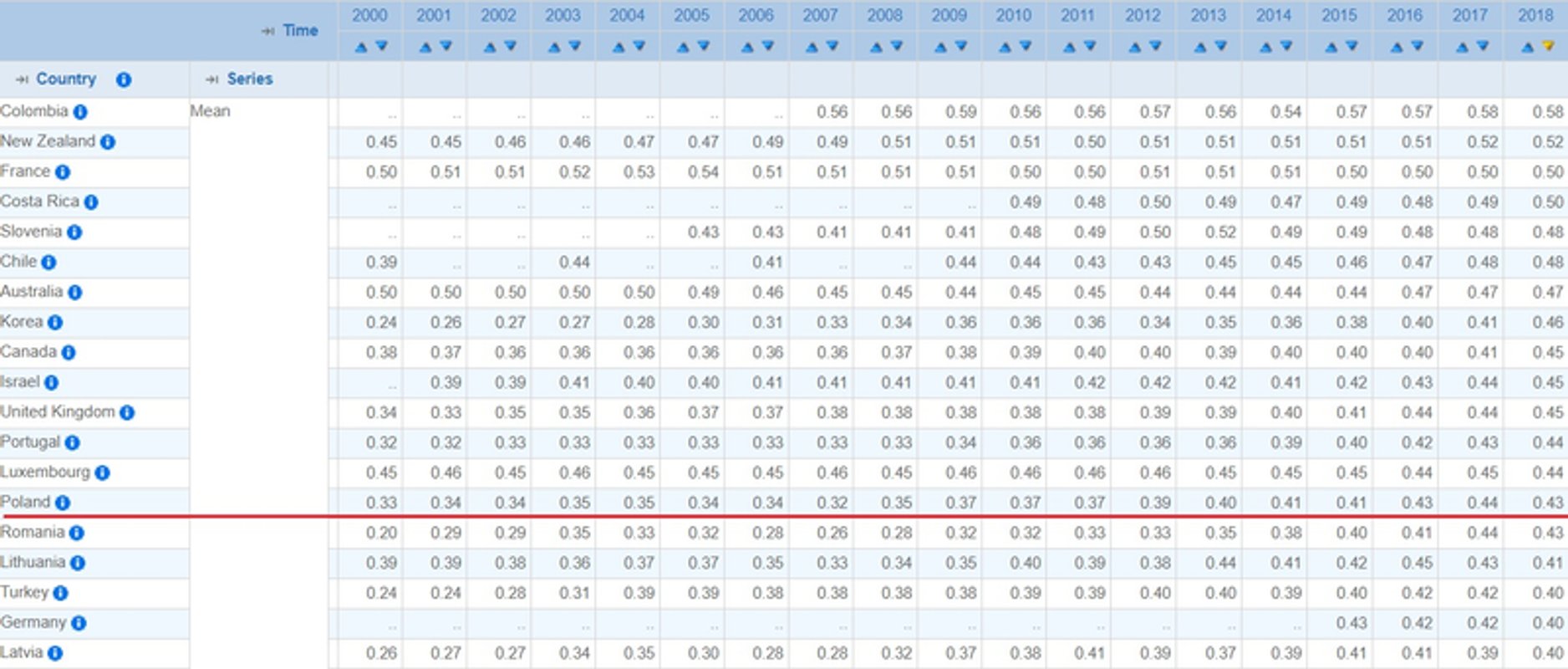Click Germany's info icon
Screen dimensions: 1568x669
tap(79, 623)
